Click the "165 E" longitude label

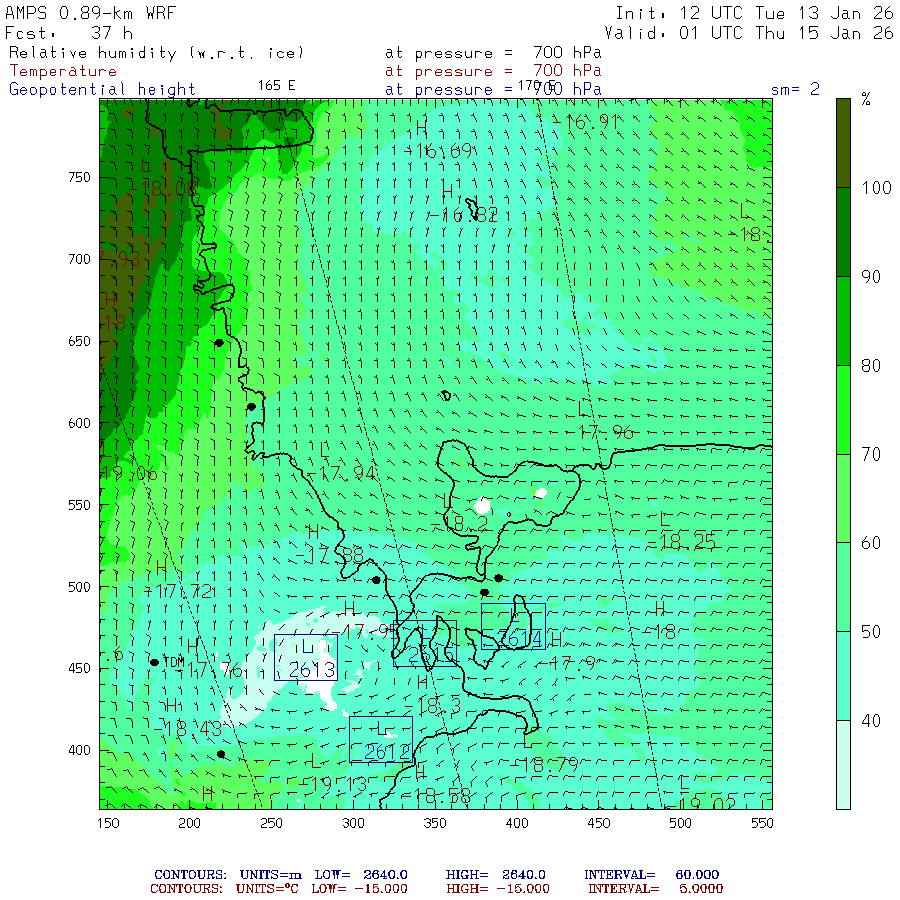tap(276, 86)
